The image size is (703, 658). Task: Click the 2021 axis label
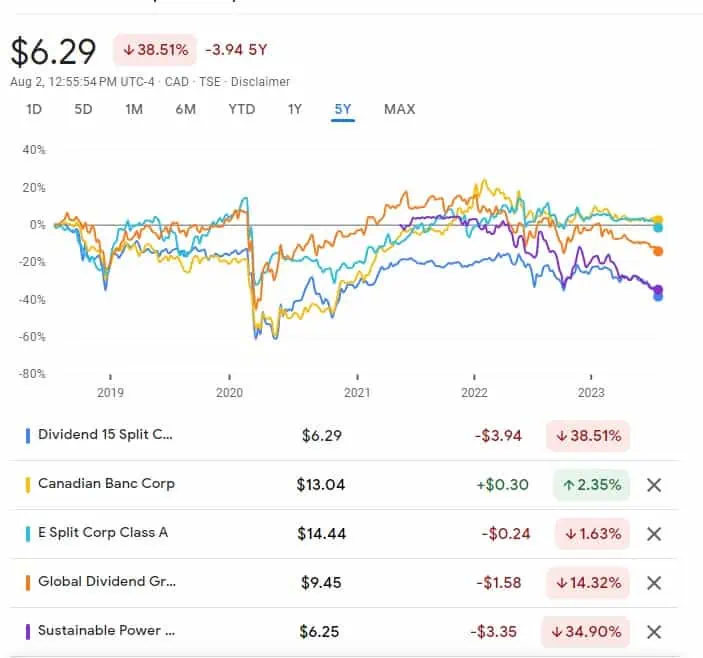tap(357, 393)
